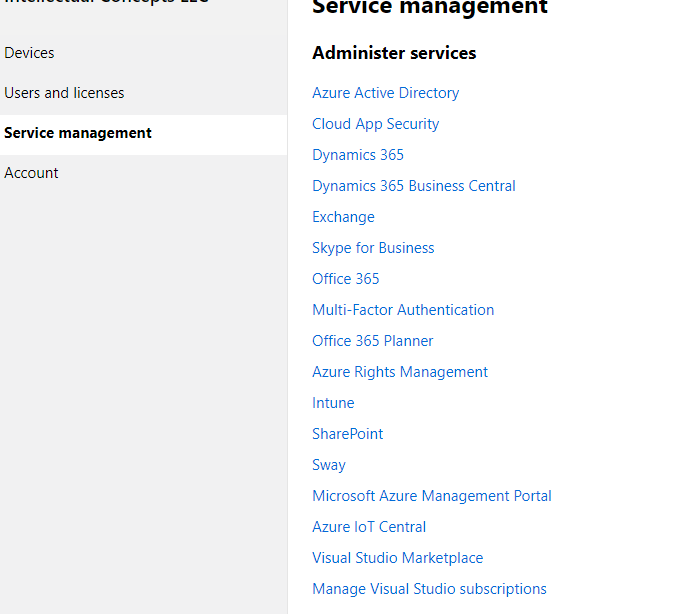This screenshot has width=697, height=614.
Task: Open Multi-Factor Authentication settings link
Action: [x=403, y=310]
